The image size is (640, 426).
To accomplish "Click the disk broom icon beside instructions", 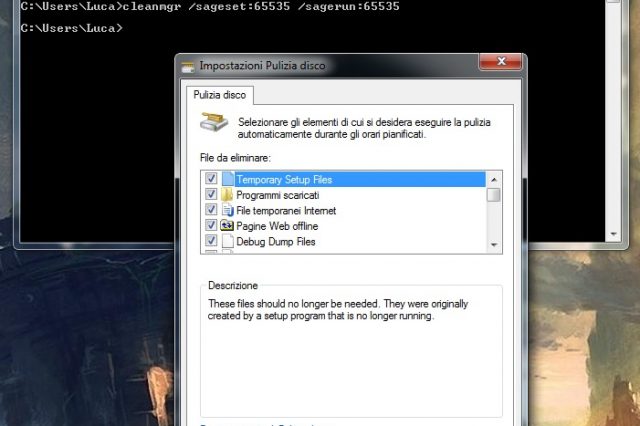I will click(214, 122).
